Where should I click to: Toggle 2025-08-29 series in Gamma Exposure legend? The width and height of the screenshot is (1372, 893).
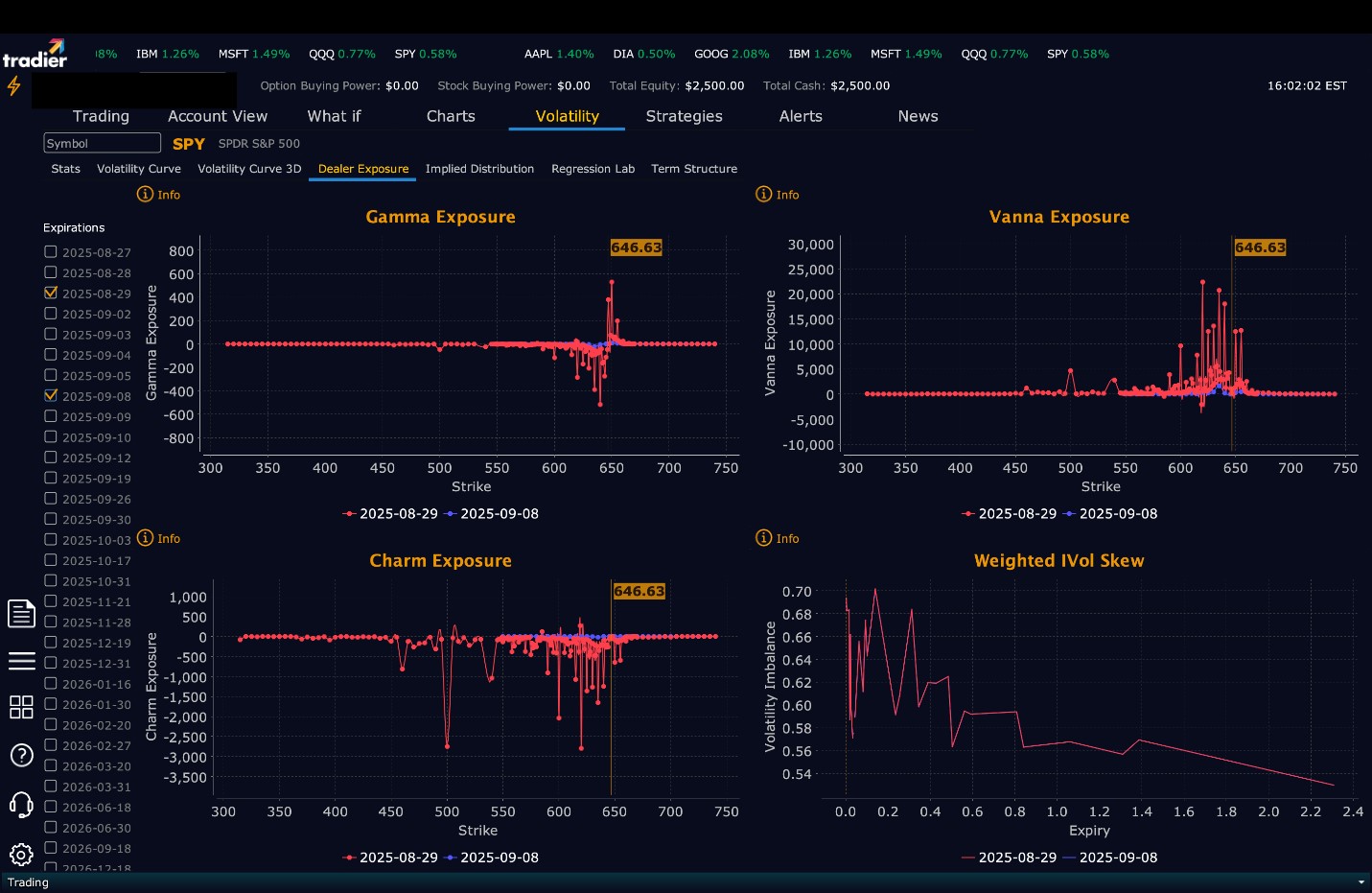pos(390,513)
